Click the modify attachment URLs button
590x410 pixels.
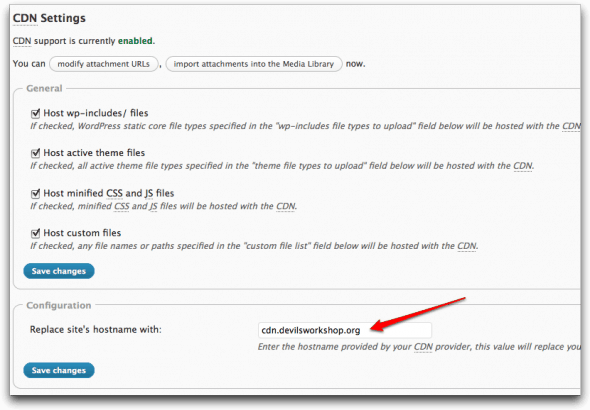click(103, 64)
